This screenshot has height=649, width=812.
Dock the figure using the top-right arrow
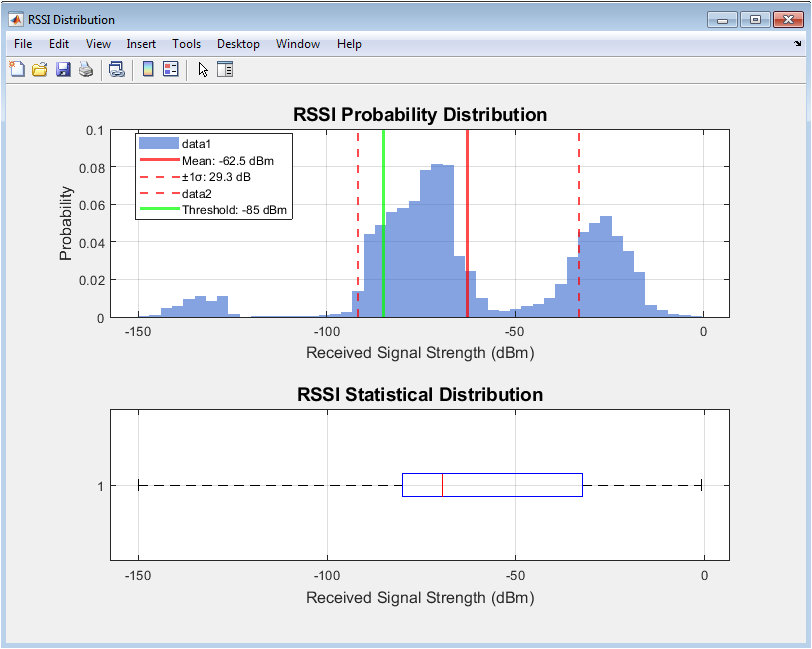(797, 44)
